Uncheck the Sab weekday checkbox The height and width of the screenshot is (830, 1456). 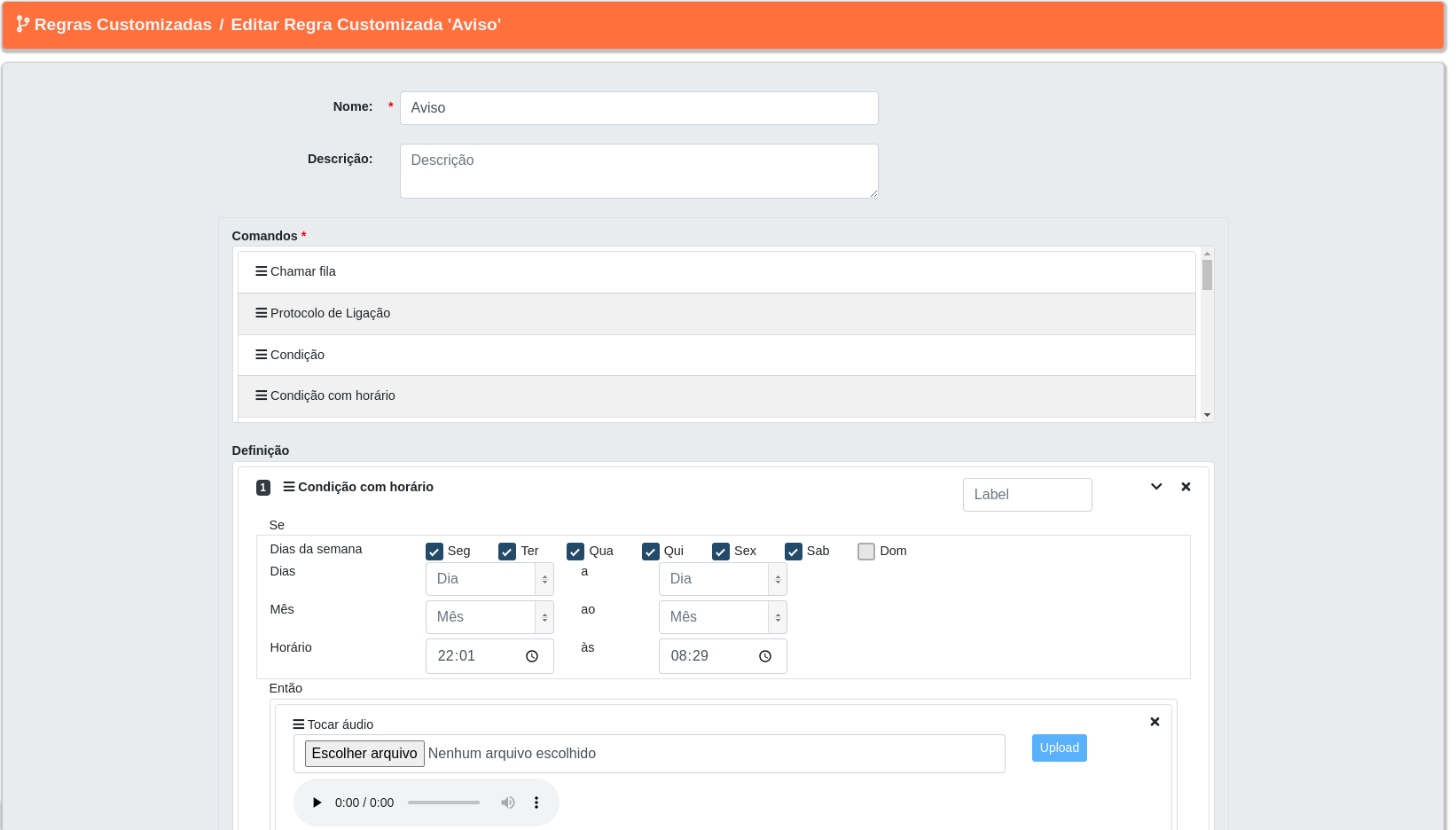[x=794, y=552]
